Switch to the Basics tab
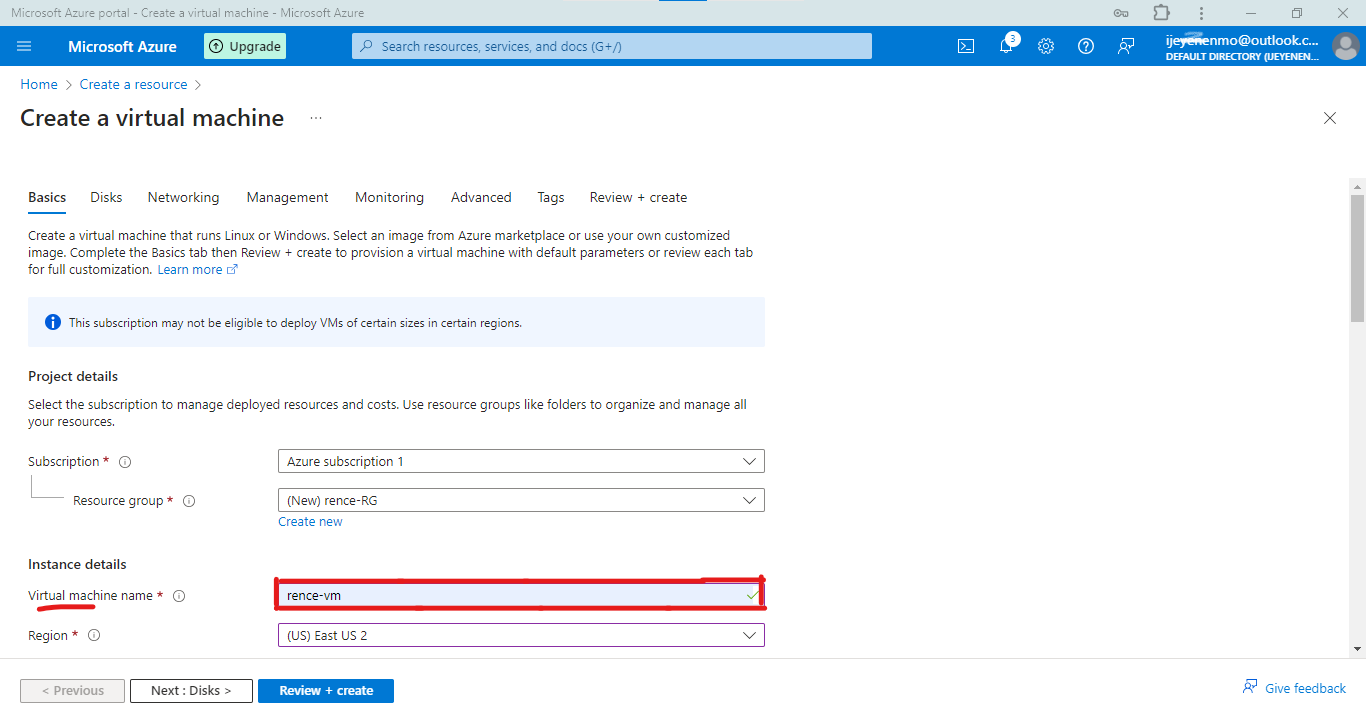The height and width of the screenshot is (728, 1366). pyautogui.click(x=47, y=198)
